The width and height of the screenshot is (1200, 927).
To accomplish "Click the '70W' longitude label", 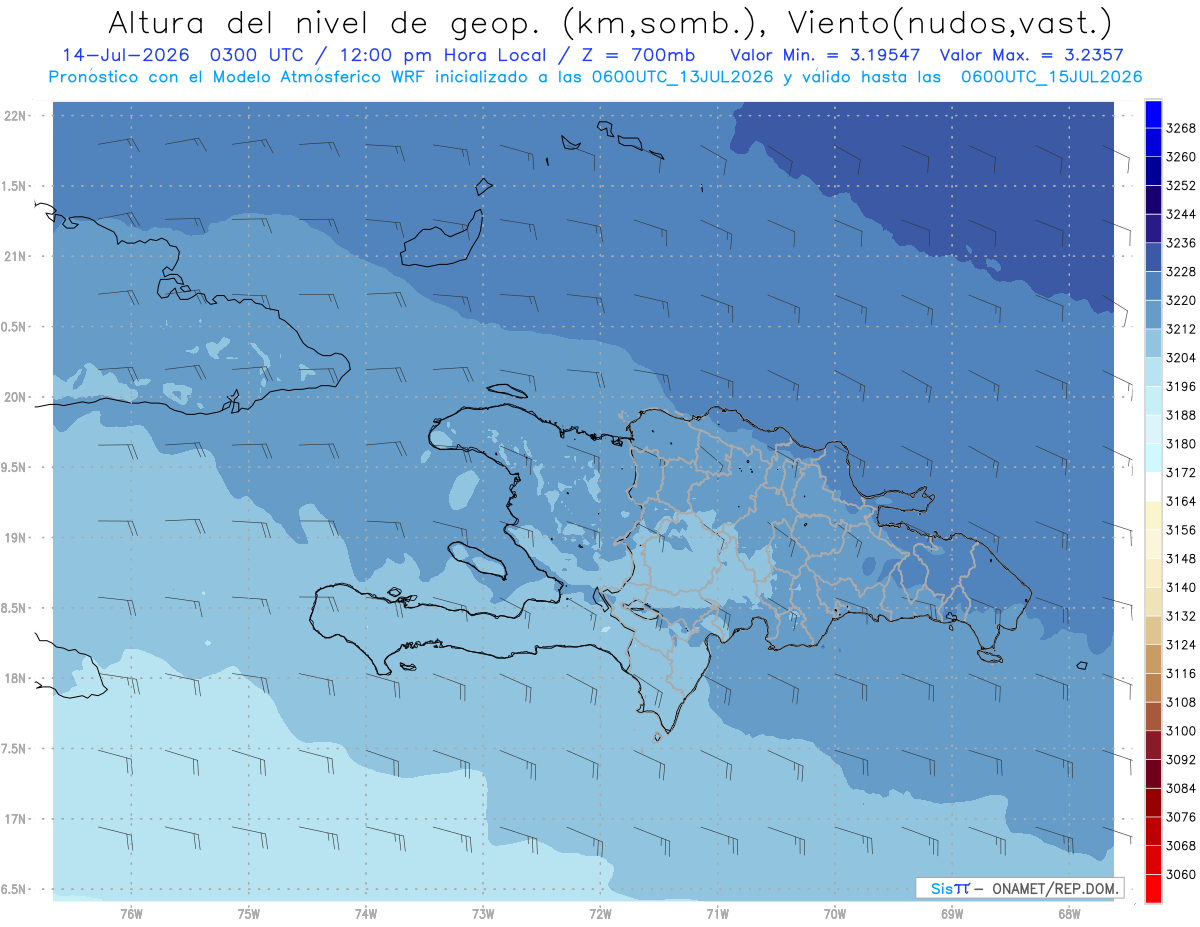I will (835, 914).
